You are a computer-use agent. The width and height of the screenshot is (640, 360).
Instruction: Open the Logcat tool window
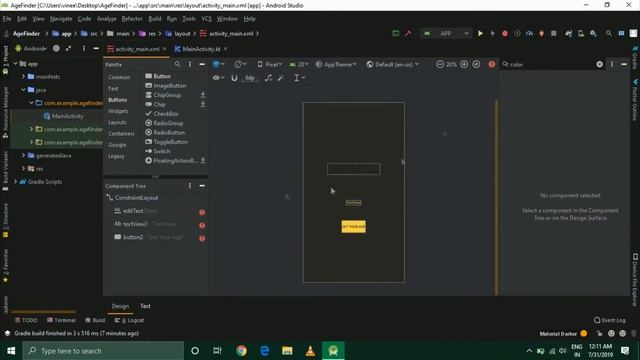(x=129, y=320)
